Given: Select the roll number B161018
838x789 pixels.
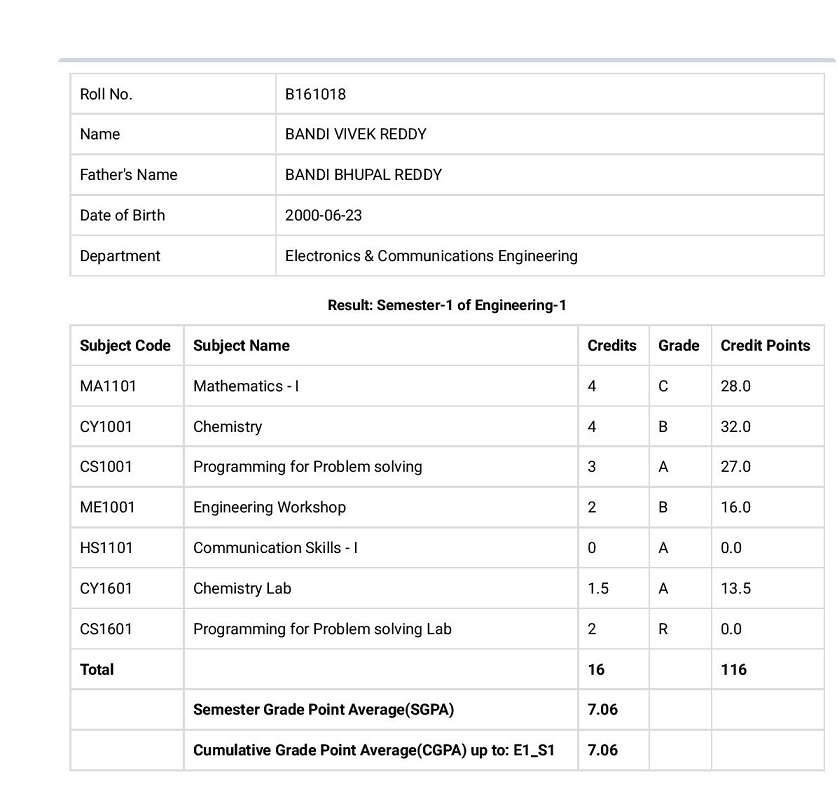Looking at the screenshot, I should pos(315,94).
